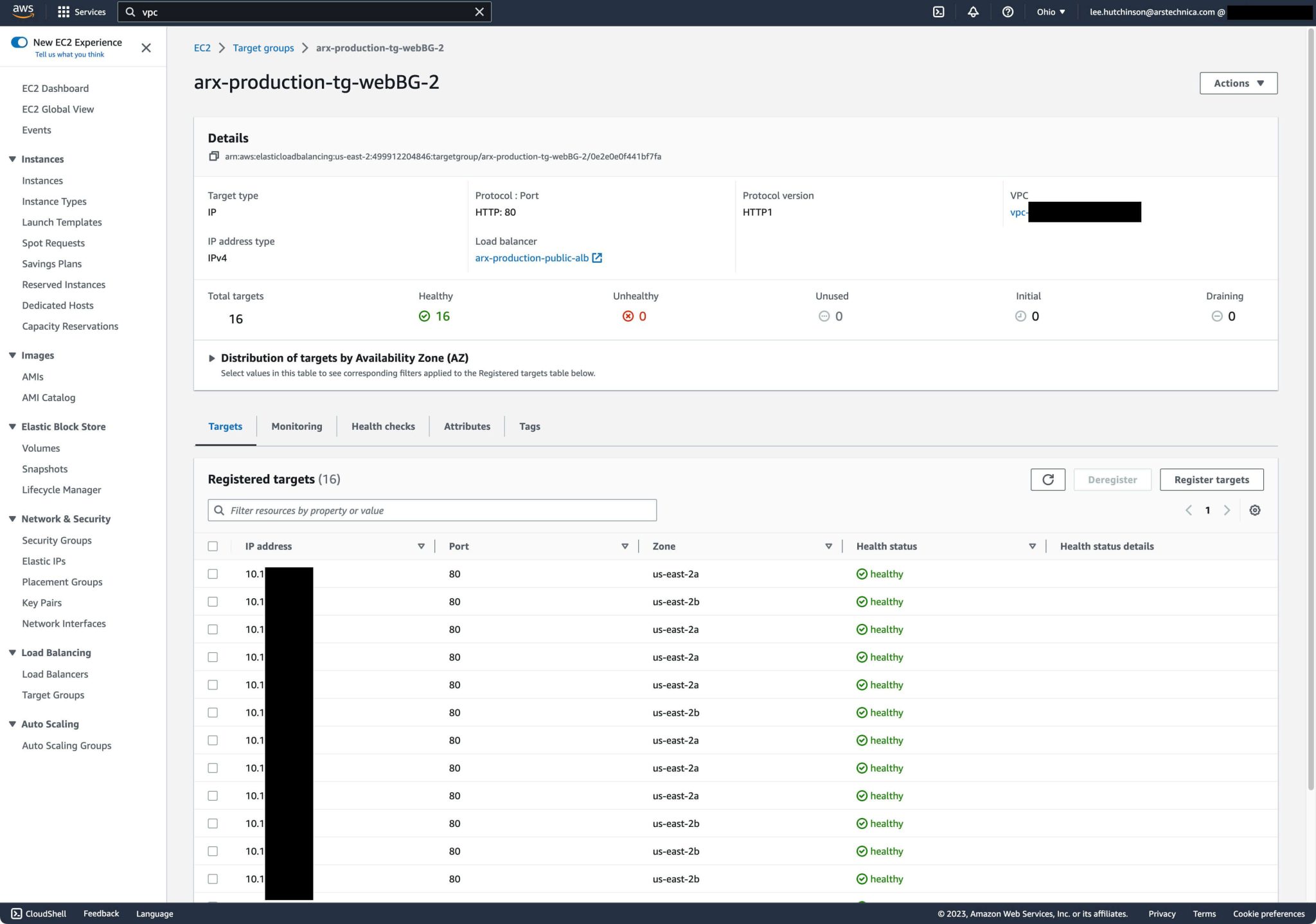The width and height of the screenshot is (1316, 924).
Task: Open arx-production-public-alb load balancer link
Action: 531,258
